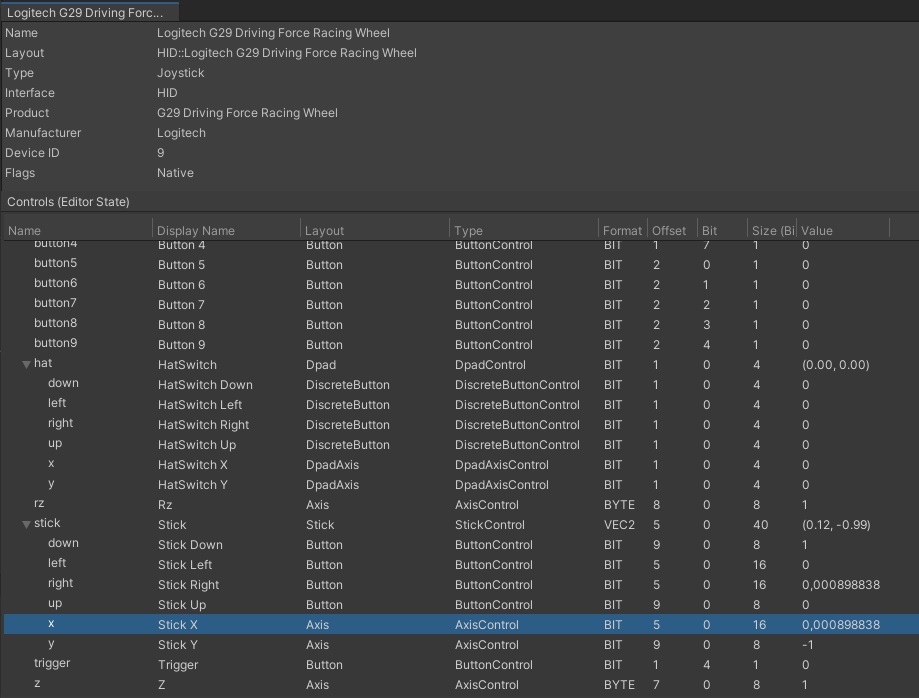
Task: Sort controls by Format column header
Action: (622, 231)
